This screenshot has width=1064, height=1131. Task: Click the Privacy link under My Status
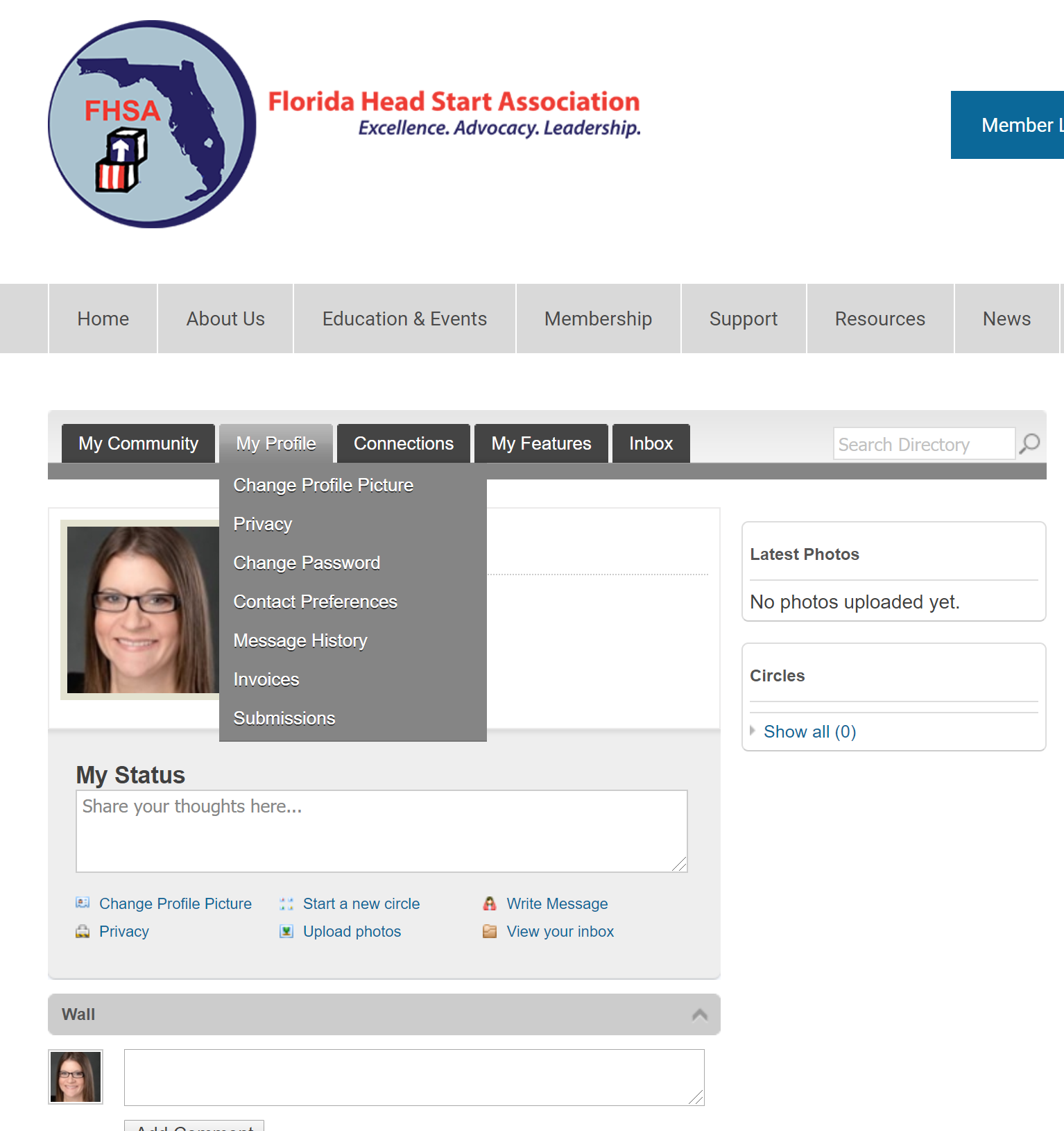pos(124,931)
